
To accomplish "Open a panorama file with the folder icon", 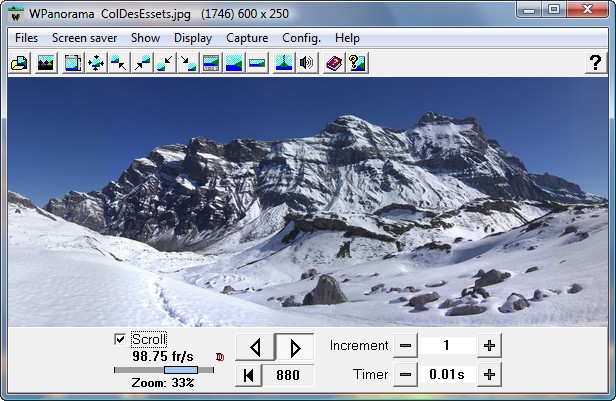I will click(19, 63).
